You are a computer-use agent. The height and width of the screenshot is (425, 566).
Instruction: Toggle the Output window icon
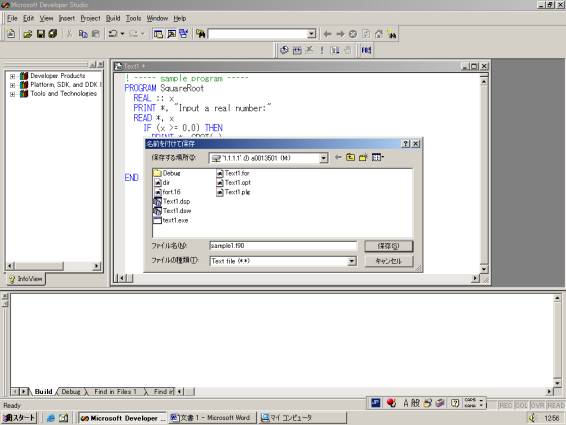[171, 34]
